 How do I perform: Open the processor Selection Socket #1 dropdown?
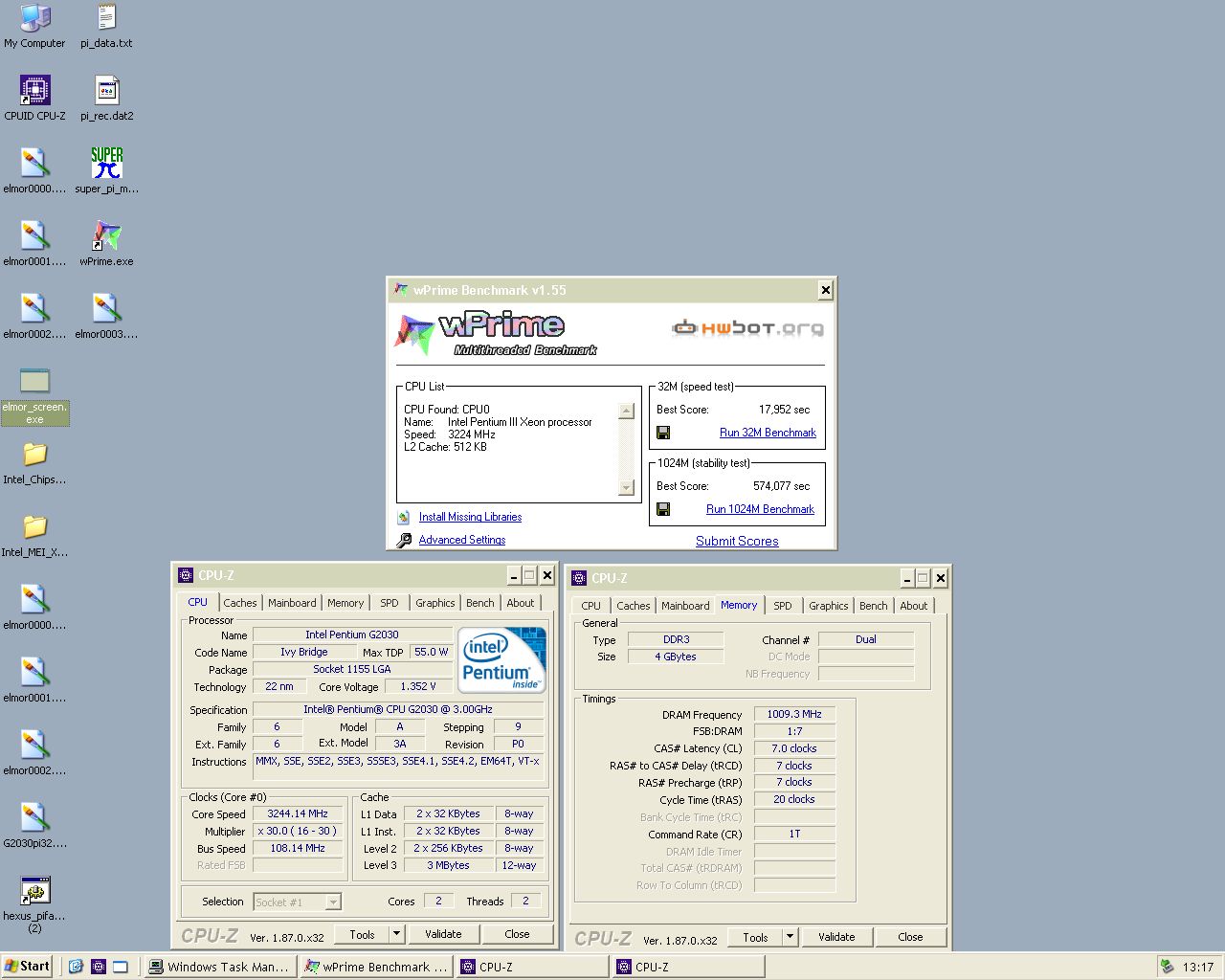coord(333,902)
